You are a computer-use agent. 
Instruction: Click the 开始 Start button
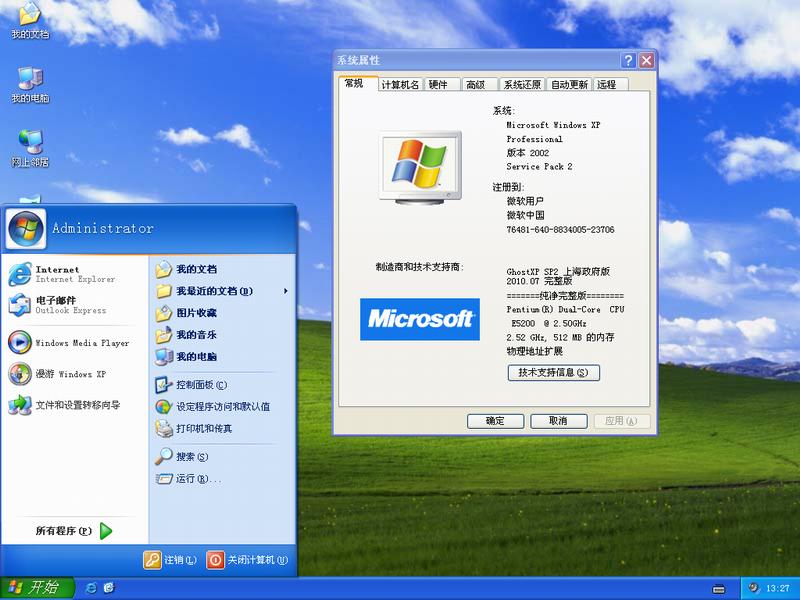click(37, 588)
